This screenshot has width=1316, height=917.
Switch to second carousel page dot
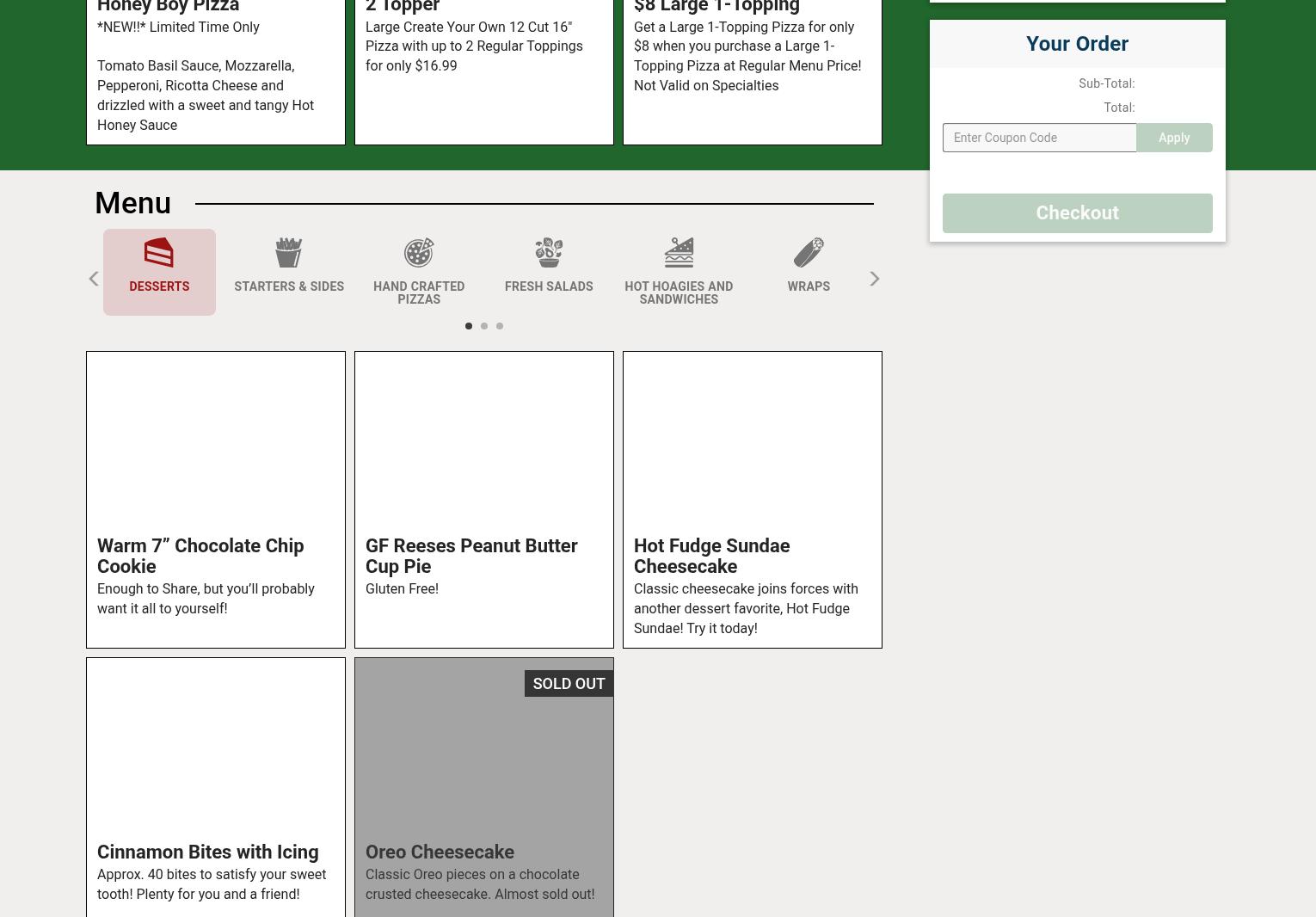tap(483, 326)
